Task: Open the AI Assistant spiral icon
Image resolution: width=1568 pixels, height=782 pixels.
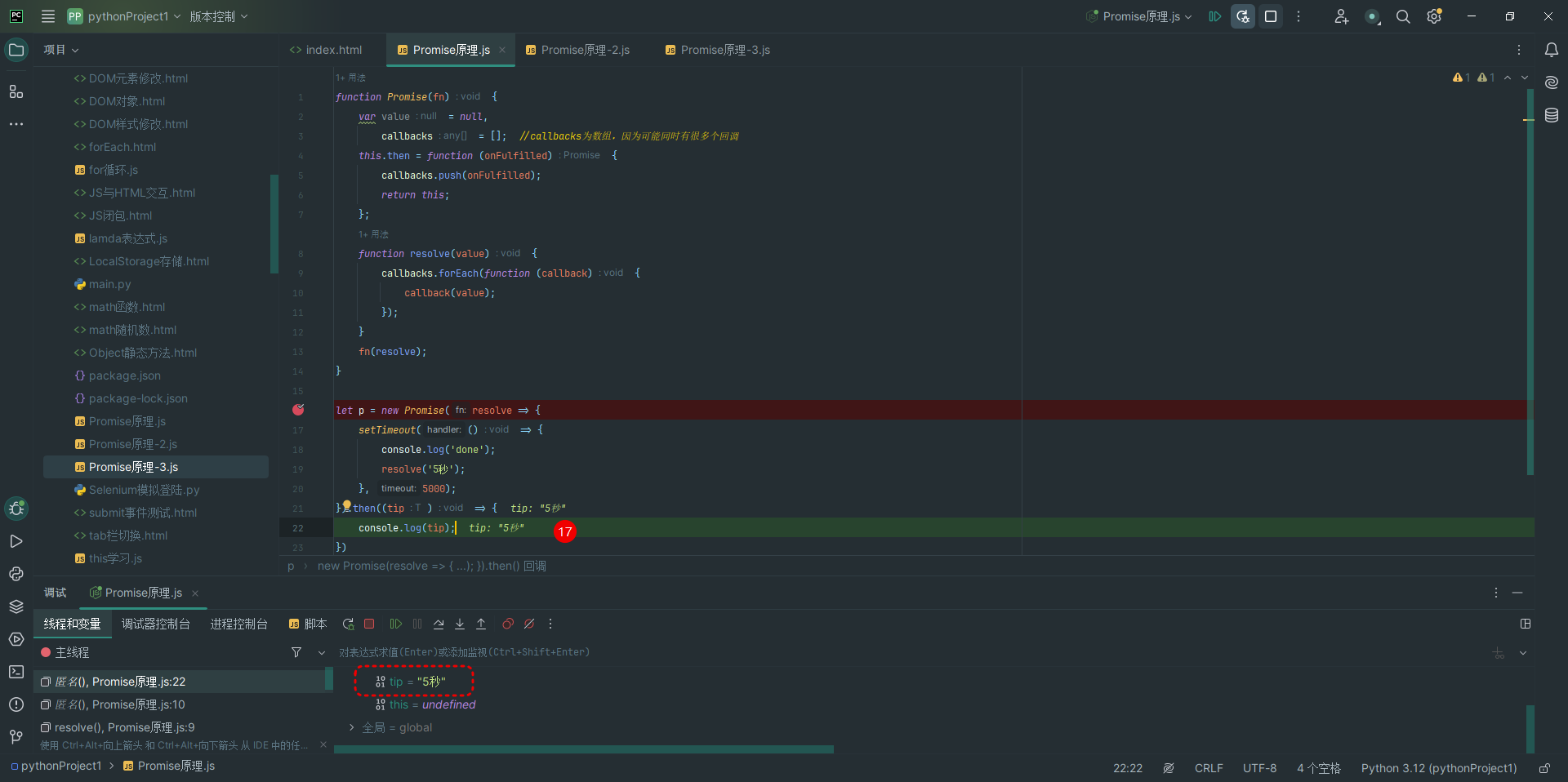Action: coord(1552,82)
